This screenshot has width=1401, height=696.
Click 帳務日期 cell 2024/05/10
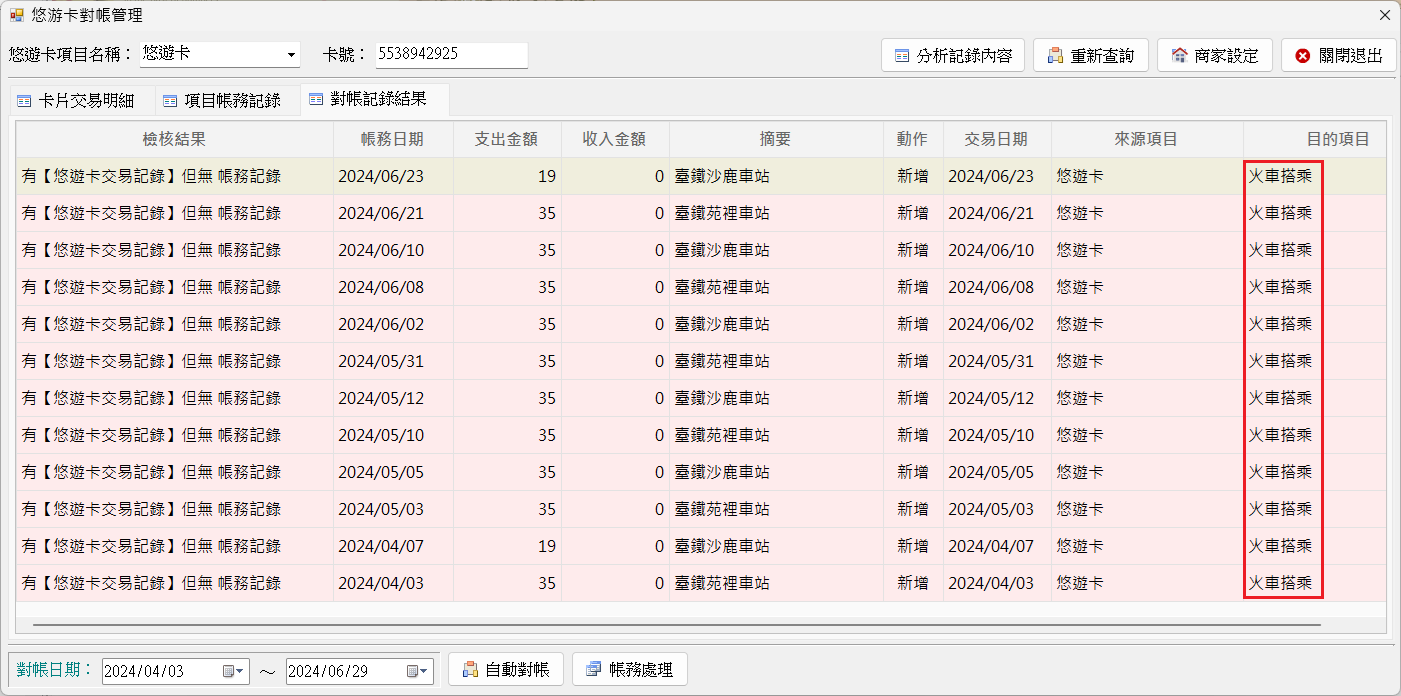pyautogui.click(x=393, y=435)
